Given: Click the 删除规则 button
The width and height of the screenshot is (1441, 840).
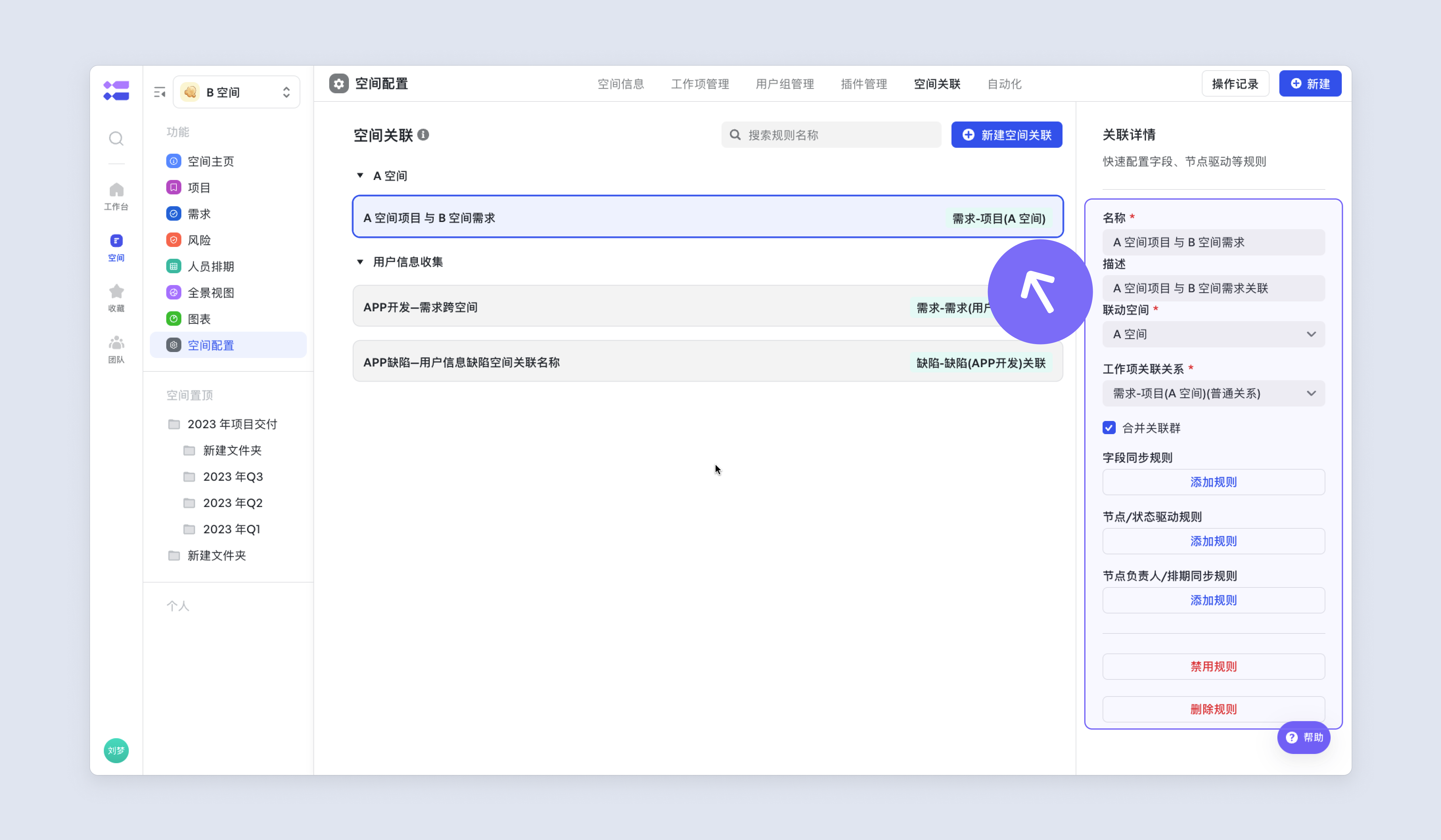Looking at the screenshot, I should 1213,709.
